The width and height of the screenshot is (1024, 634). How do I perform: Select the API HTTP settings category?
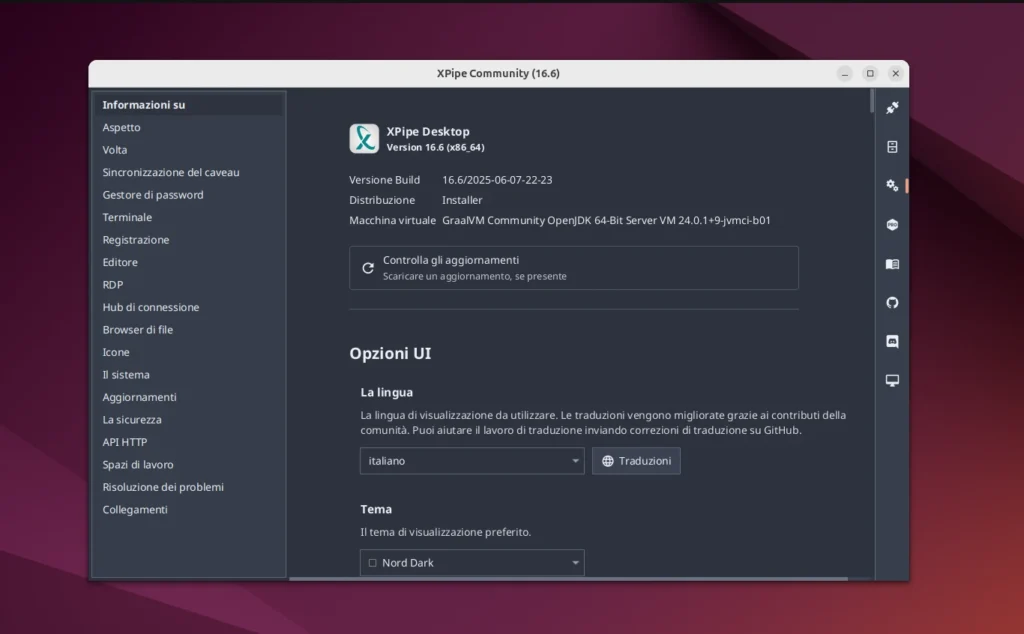125,443
